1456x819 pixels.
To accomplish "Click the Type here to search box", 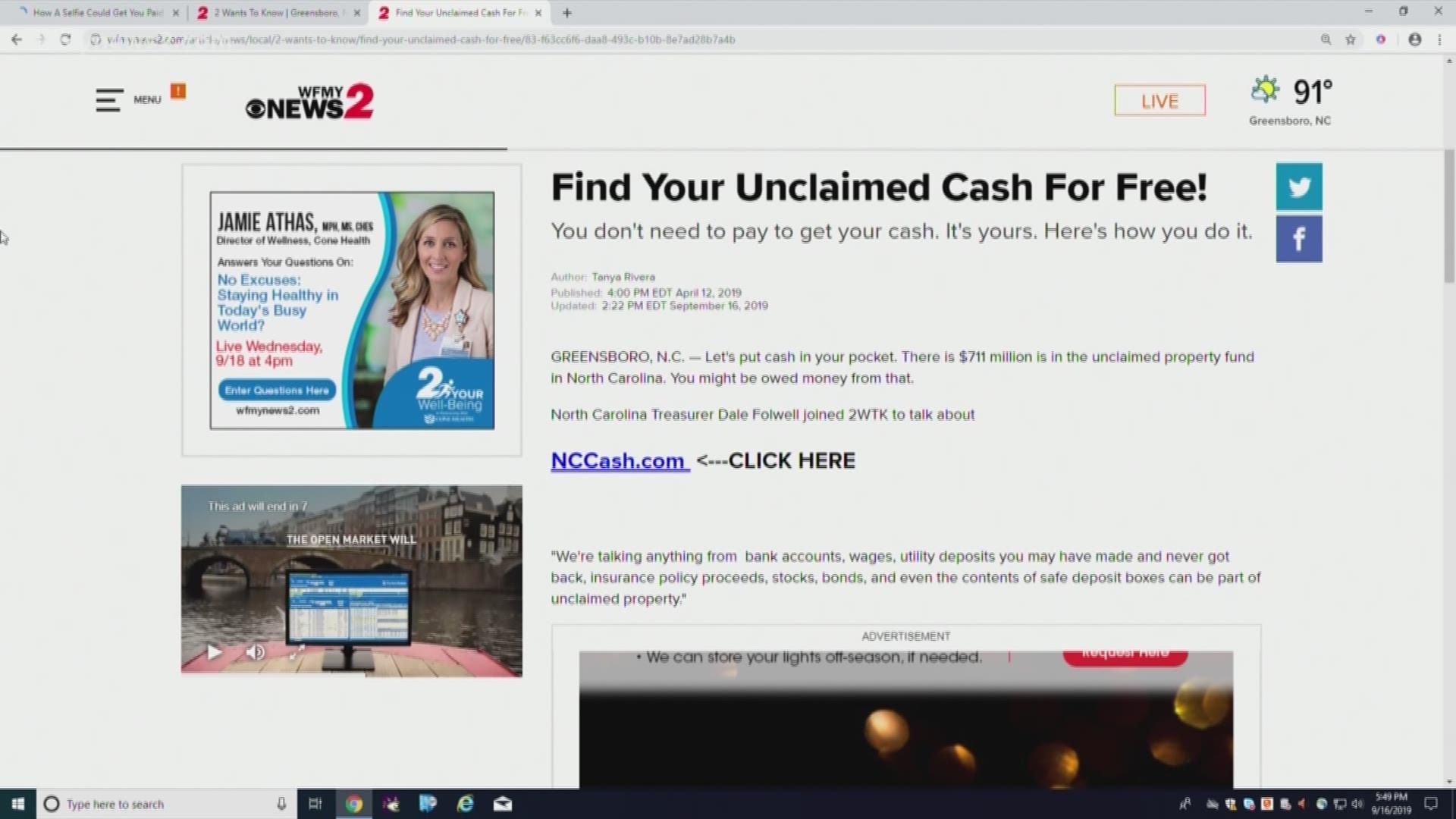I will point(167,804).
